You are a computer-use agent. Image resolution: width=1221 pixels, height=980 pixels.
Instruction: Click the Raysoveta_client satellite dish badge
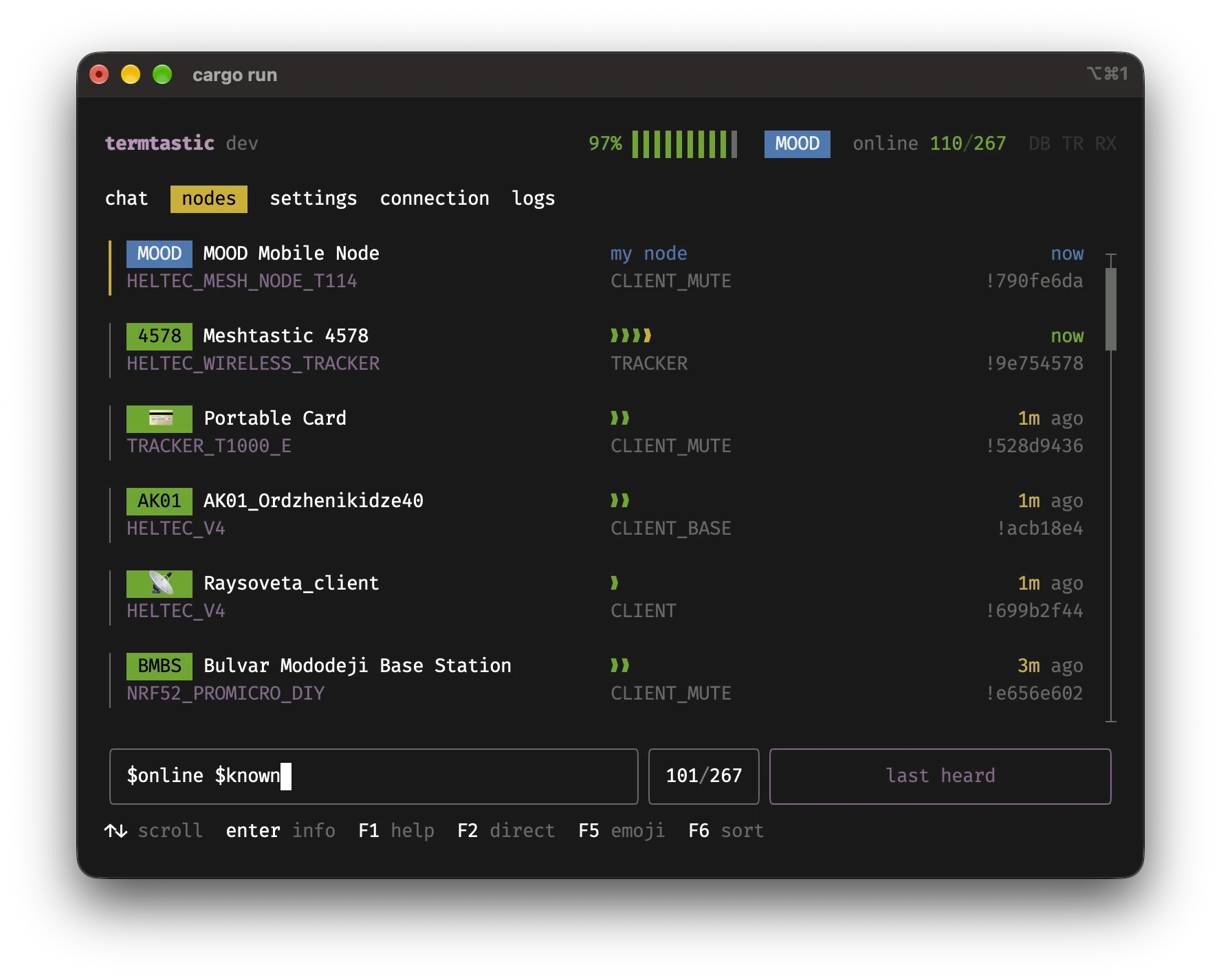click(x=159, y=583)
